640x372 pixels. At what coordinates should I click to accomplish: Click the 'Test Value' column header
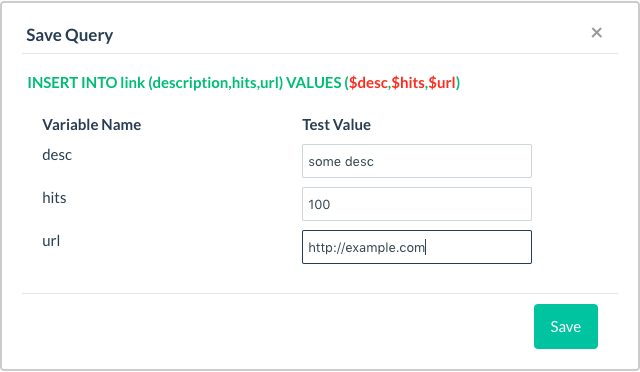pyautogui.click(x=336, y=125)
